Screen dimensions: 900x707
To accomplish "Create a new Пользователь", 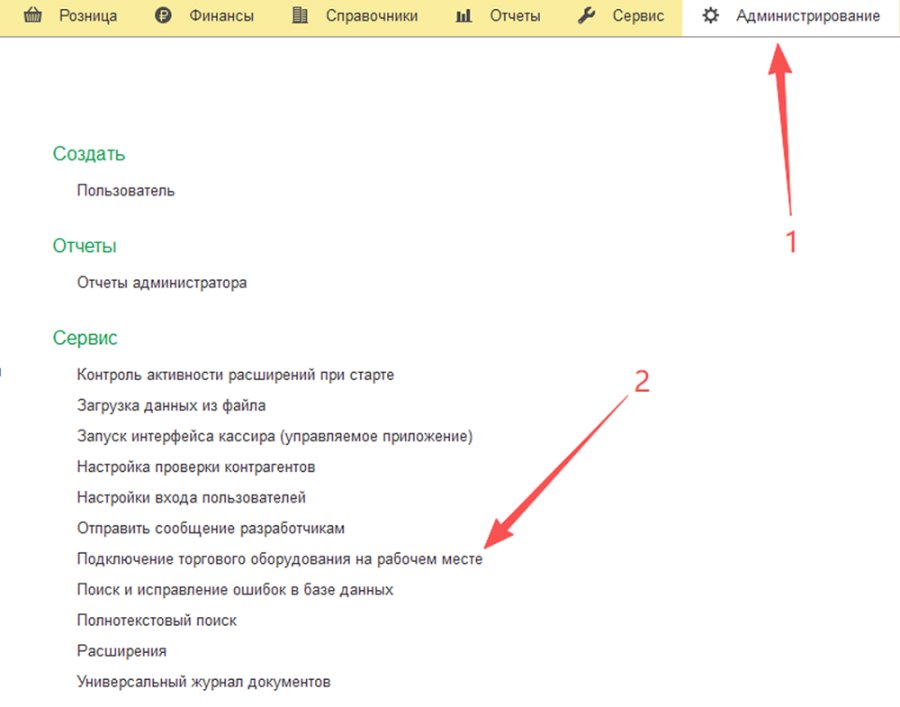I will point(126,191).
